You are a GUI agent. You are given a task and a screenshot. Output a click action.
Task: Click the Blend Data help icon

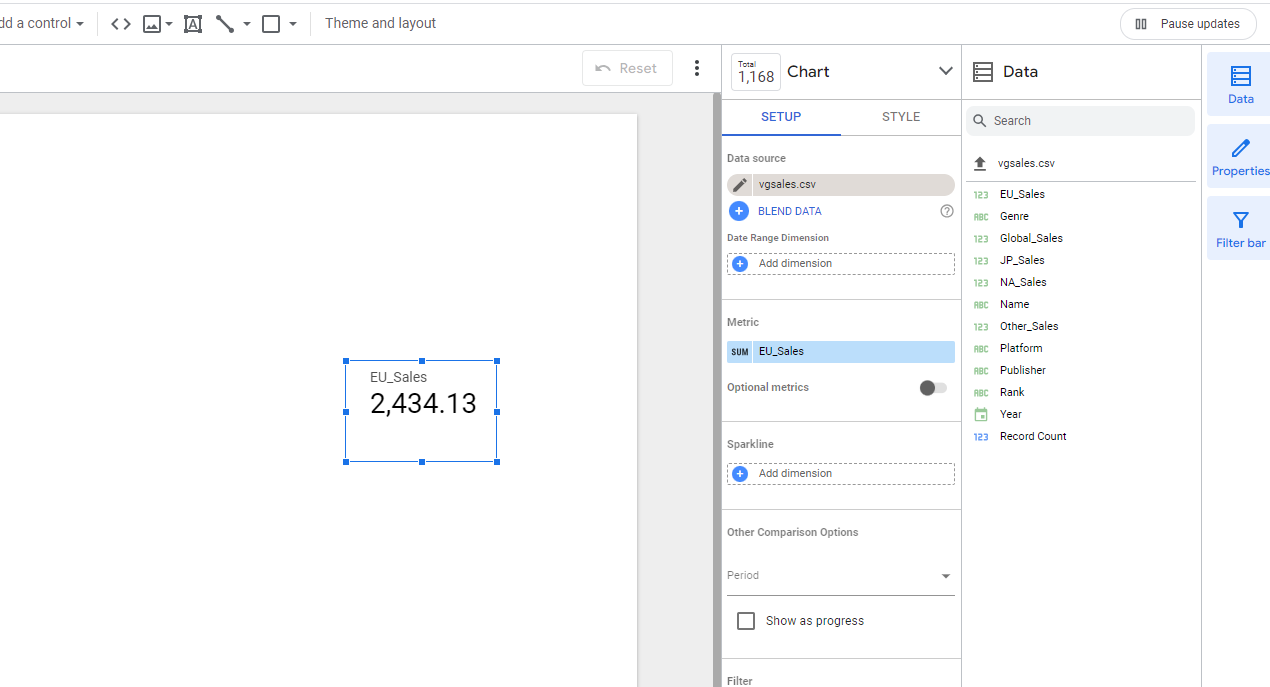point(947,211)
